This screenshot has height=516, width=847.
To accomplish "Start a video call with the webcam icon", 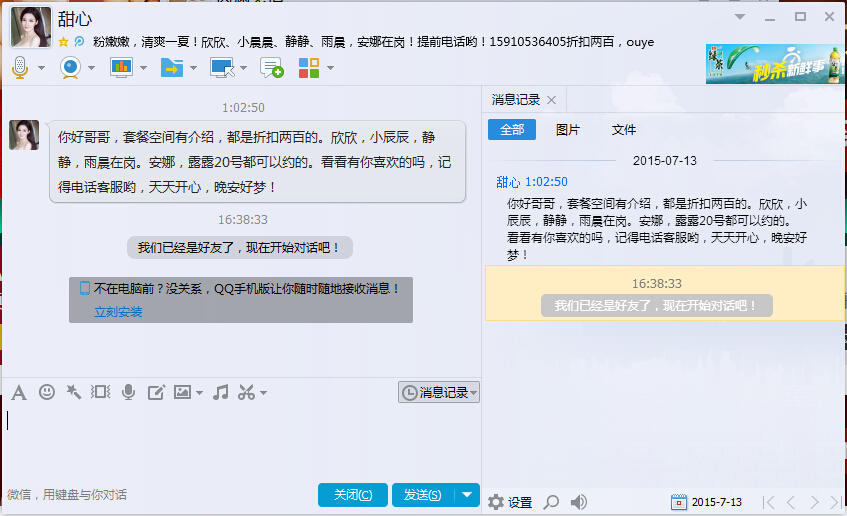I will click(x=70, y=68).
